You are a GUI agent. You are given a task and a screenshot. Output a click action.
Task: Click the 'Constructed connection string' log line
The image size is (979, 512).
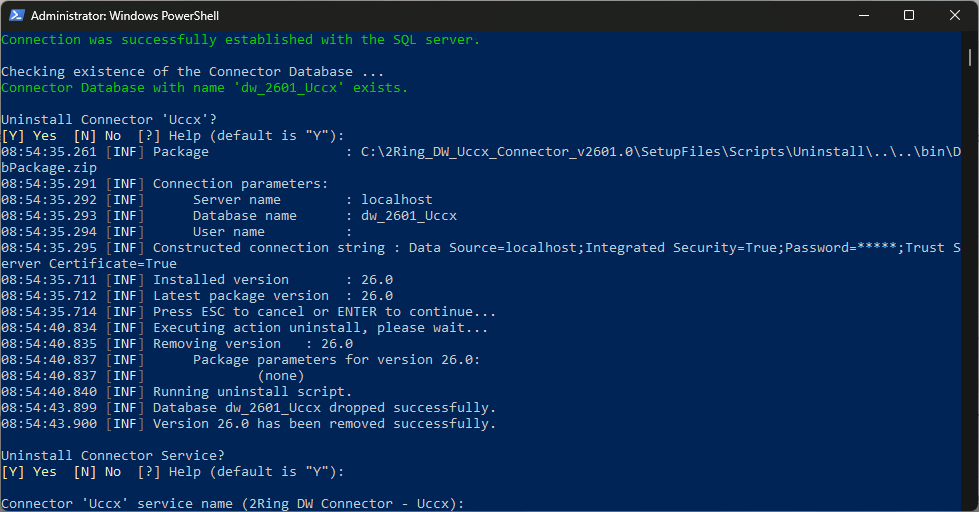click(400, 247)
